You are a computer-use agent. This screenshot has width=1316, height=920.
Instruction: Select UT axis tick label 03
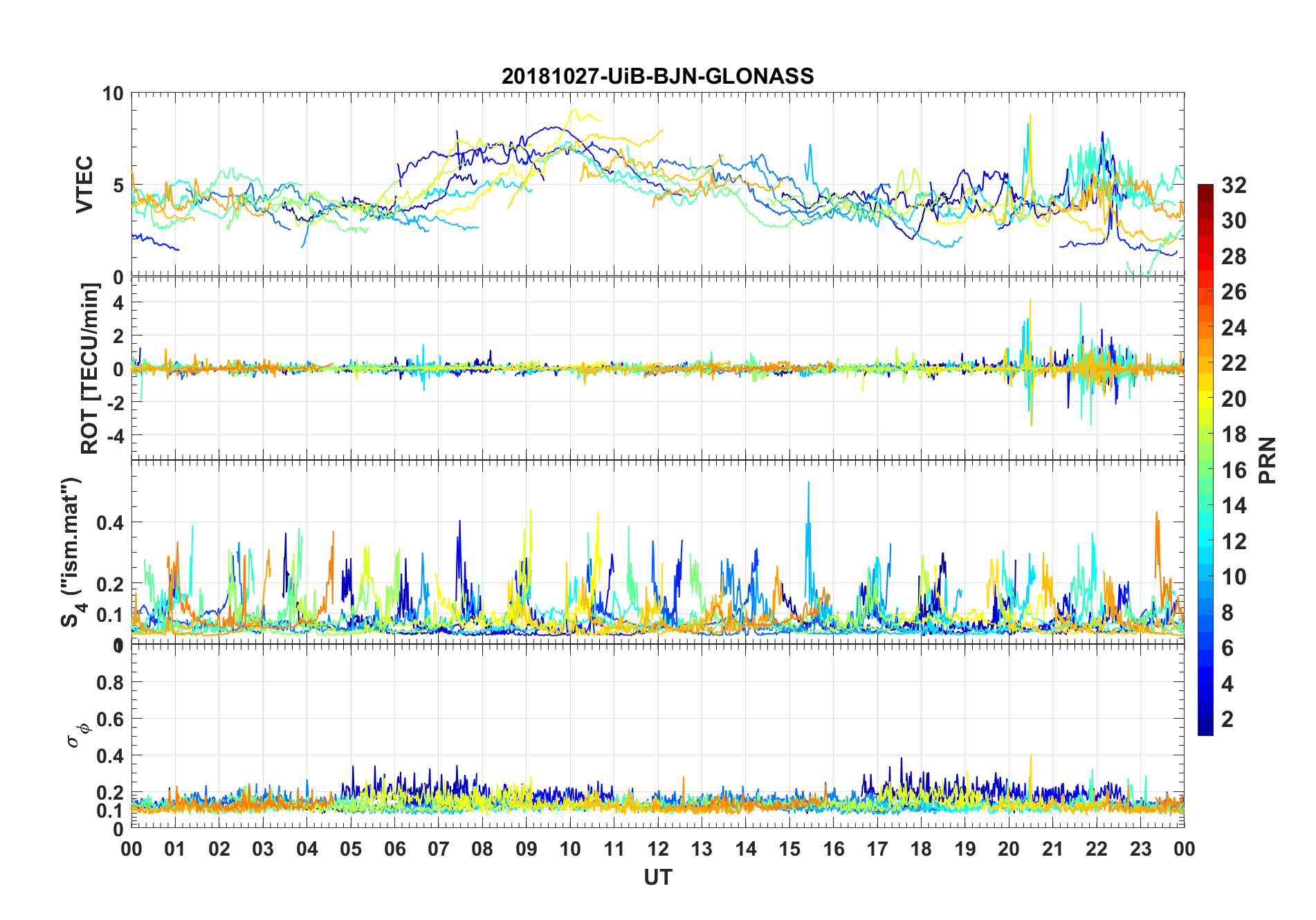pyautogui.click(x=263, y=849)
